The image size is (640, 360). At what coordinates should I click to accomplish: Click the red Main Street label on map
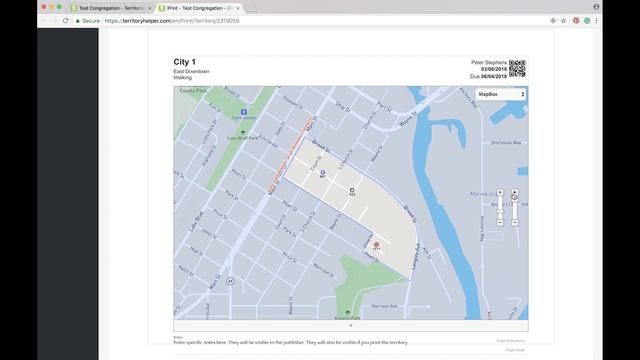tap(290, 156)
